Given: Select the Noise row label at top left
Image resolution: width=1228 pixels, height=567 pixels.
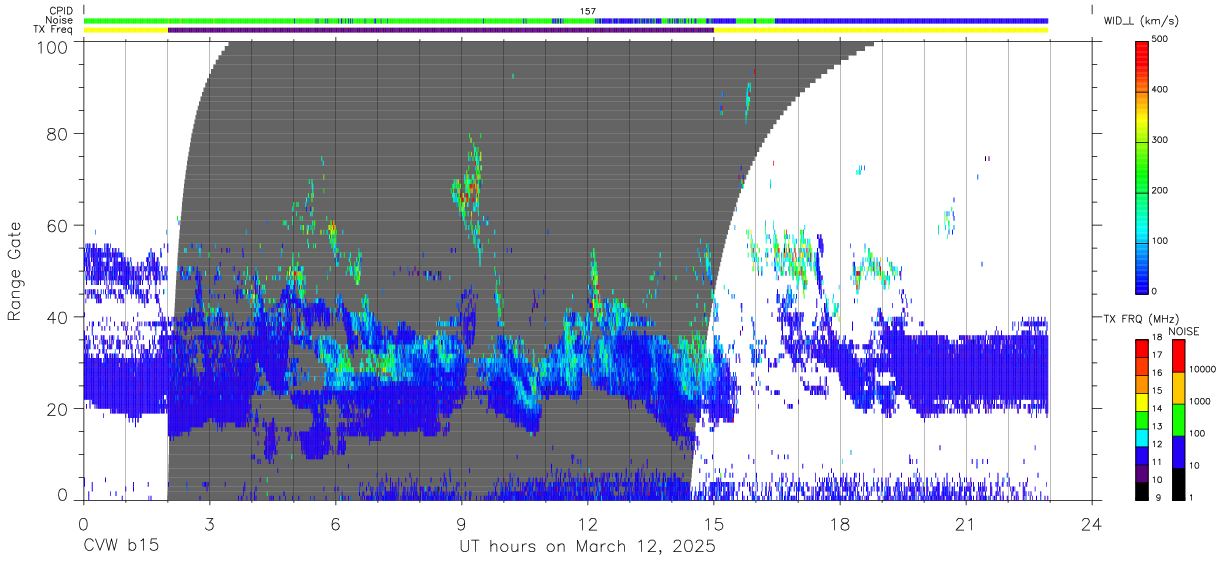Looking at the screenshot, I should 59,20.
